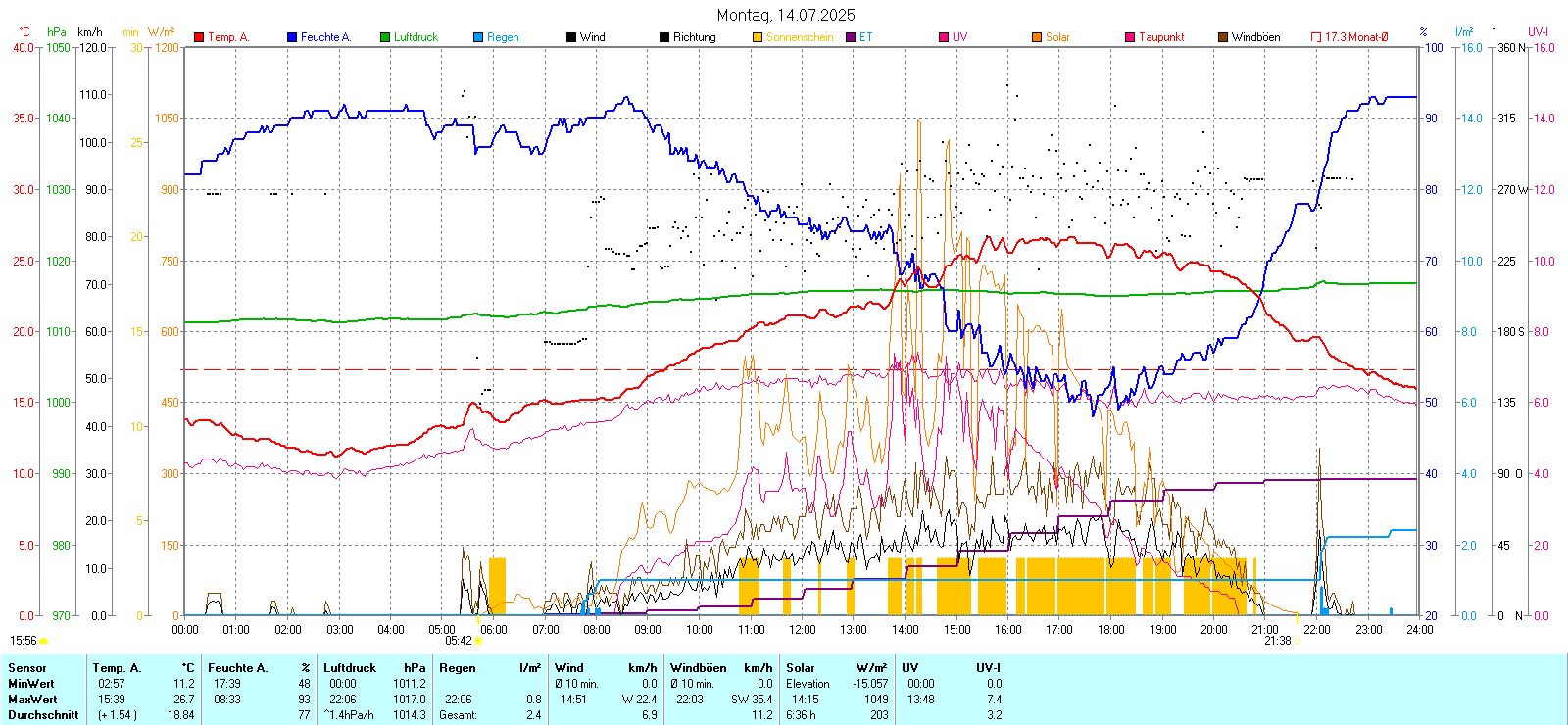Click the sun icon beside 15:56
1568x725 pixels.
tap(43, 641)
